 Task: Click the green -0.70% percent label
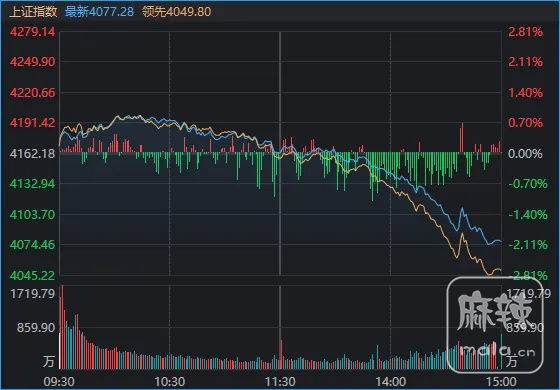(528, 184)
